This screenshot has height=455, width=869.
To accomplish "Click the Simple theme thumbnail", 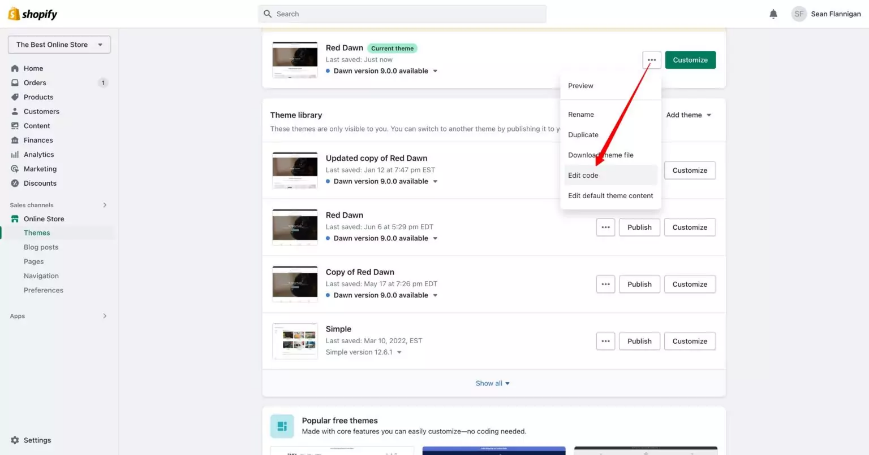I will click(x=295, y=341).
